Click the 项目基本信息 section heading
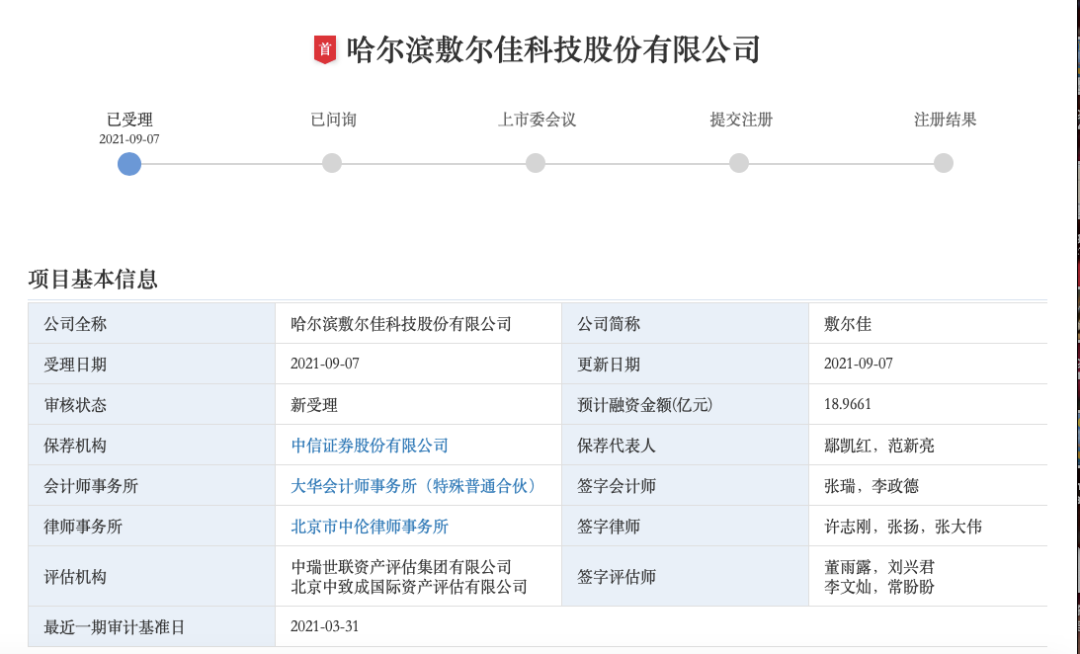The height and width of the screenshot is (654, 1080). [x=93, y=279]
